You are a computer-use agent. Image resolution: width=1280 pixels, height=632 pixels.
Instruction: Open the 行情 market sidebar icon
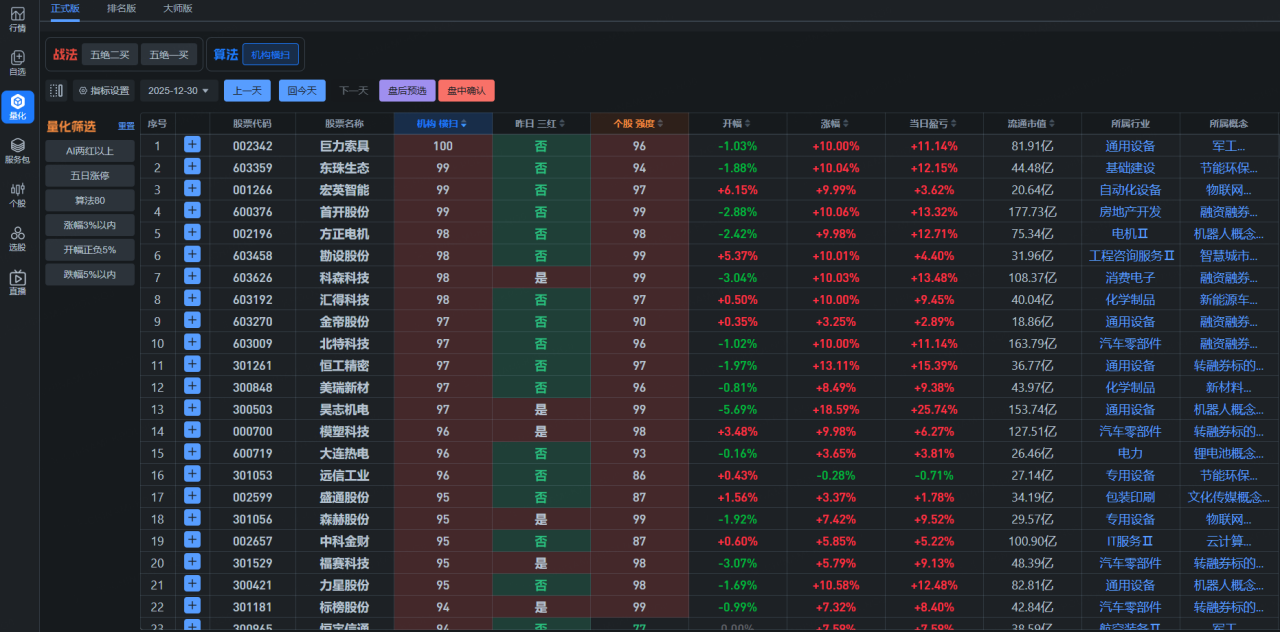coord(18,19)
